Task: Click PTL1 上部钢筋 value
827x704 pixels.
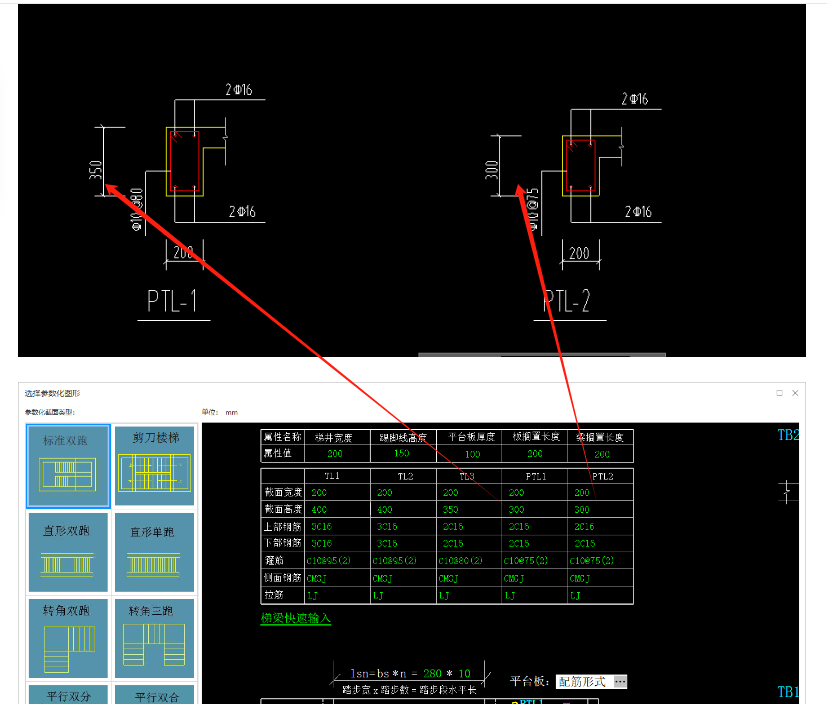Action: [x=519, y=526]
